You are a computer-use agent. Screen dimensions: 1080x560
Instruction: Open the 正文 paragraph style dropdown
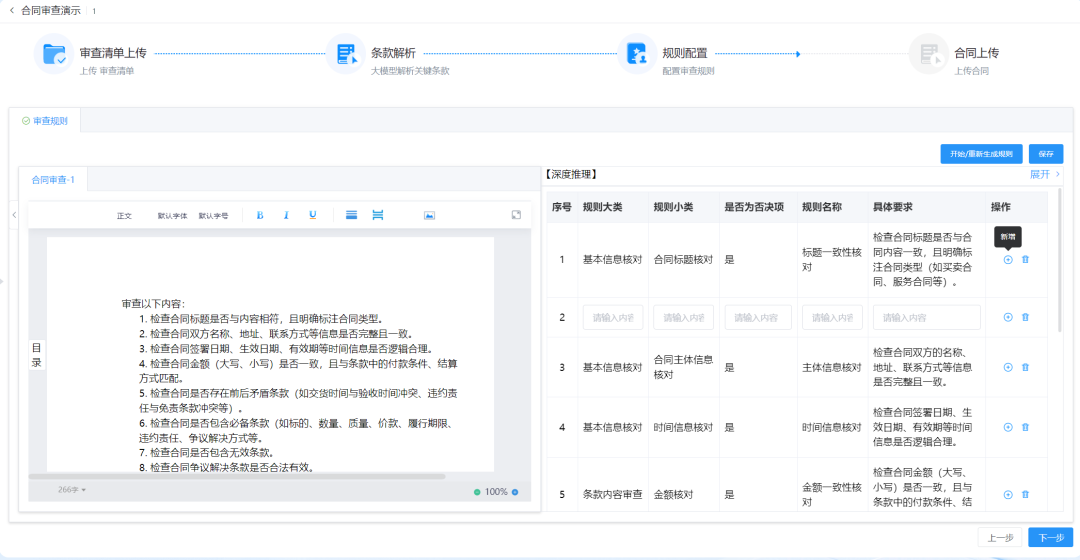pyautogui.click(x=125, y=216)
